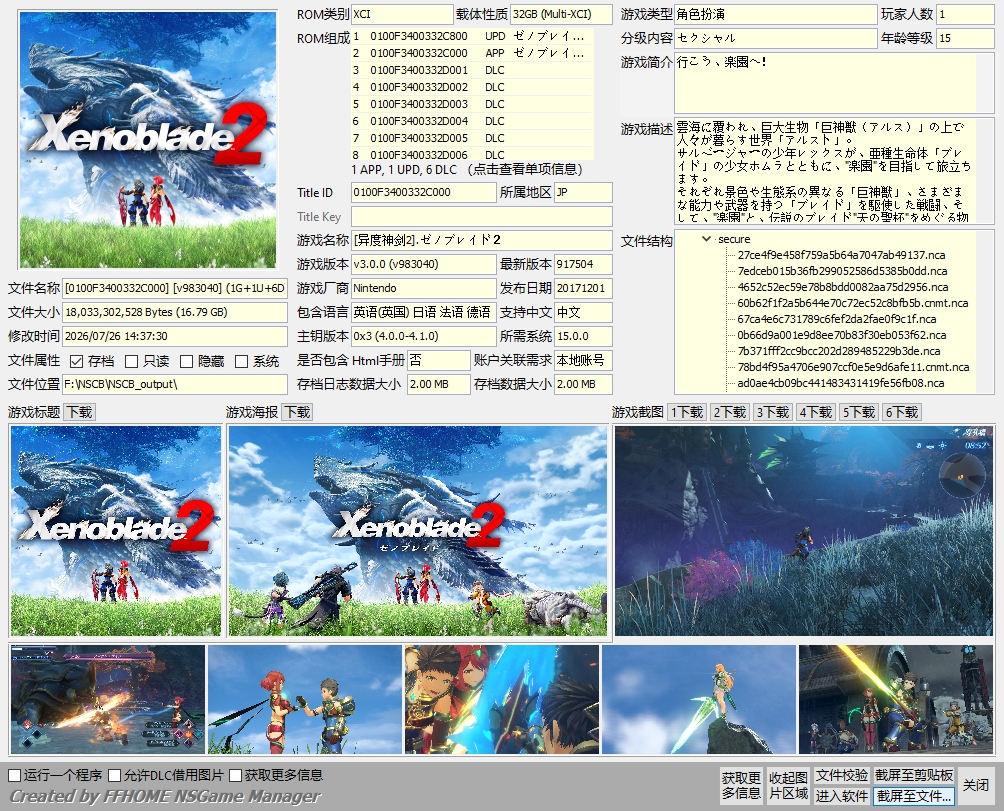The width and height of the screenshot is (1004, 811).
Task: Open the large night landscape screenshot under 游戏截图
Action: click(x=804, y=531)
